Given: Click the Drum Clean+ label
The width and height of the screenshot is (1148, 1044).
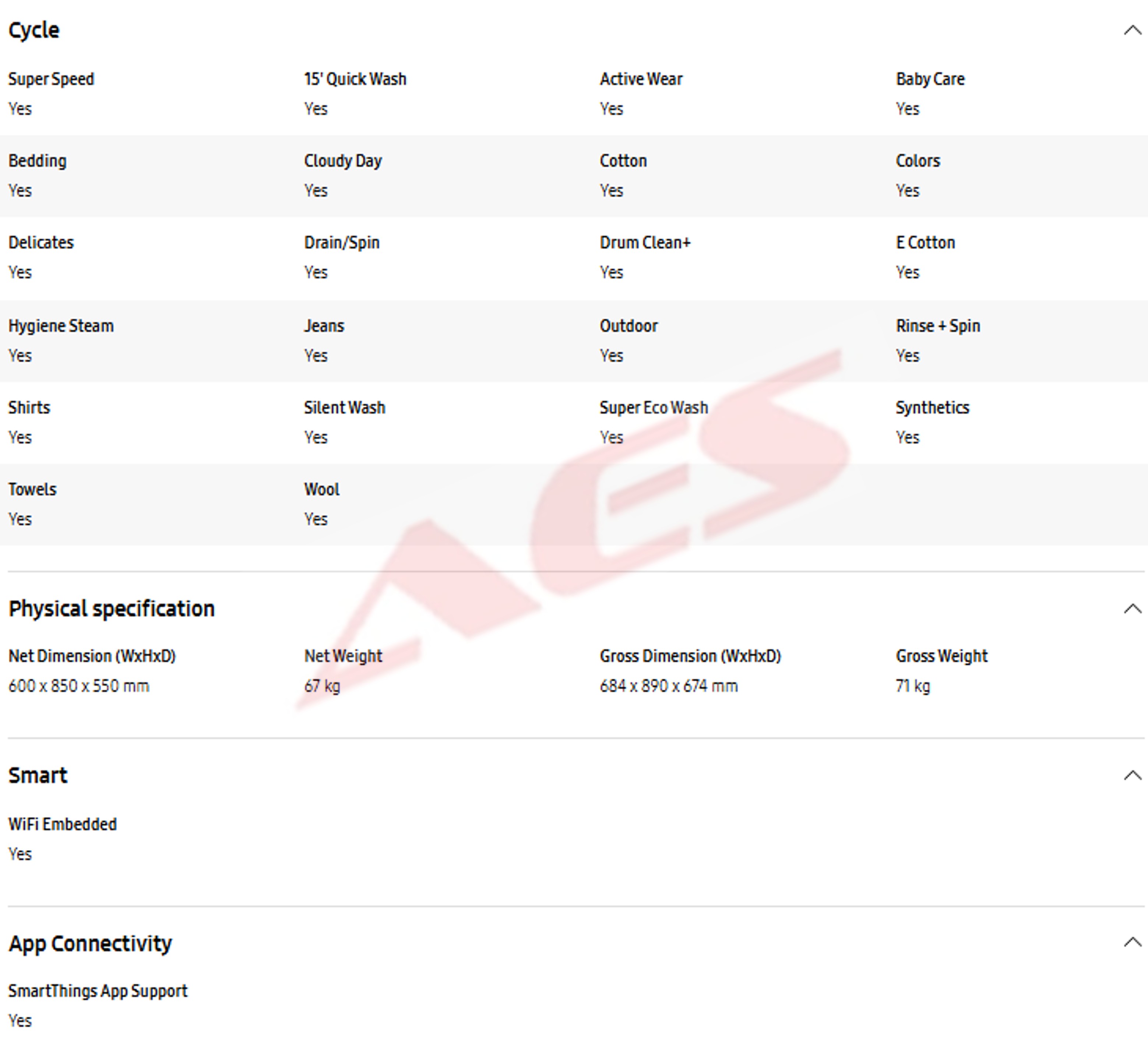Looking at the screenshot, I should (x=645, y=243).
